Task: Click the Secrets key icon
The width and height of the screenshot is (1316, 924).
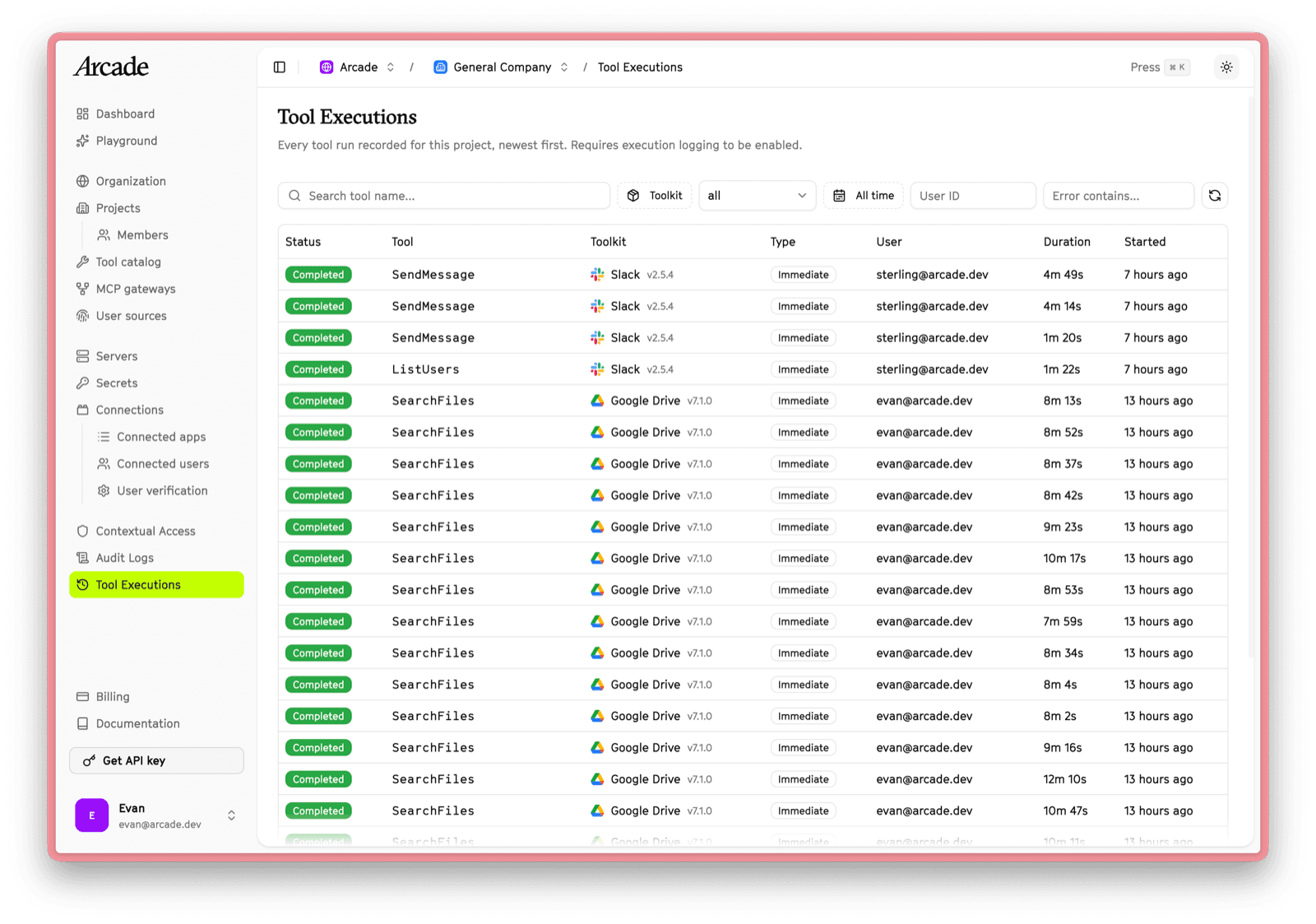Action: pyautogui.click(x=82, y=383)
